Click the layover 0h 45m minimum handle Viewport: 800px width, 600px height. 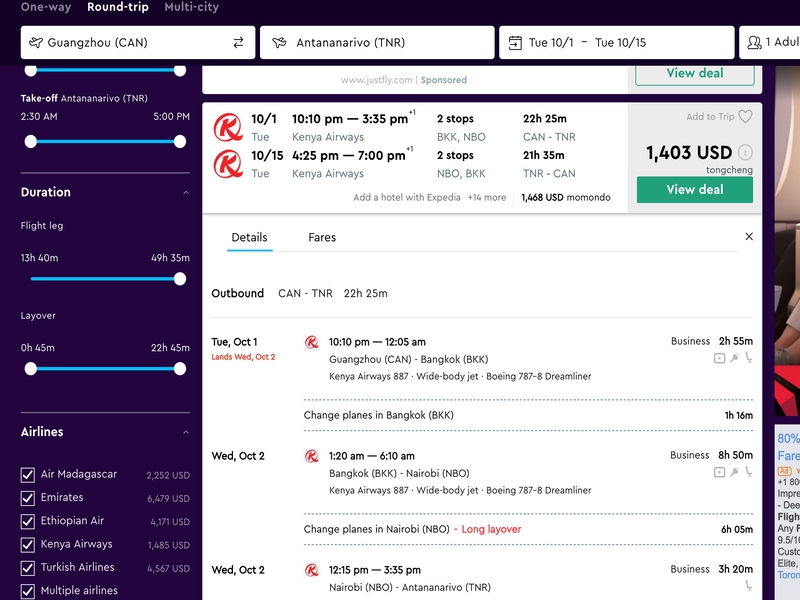[x=31, y=368]
